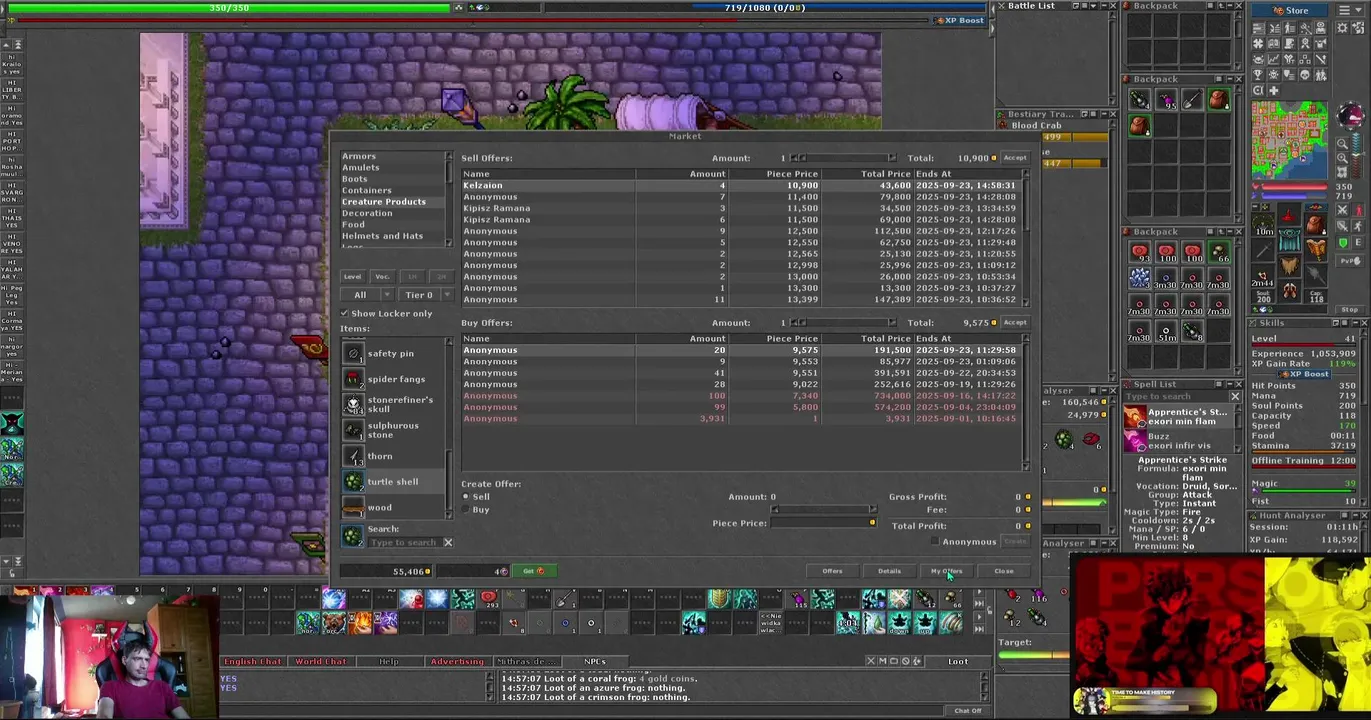The width and height of the screenshot is (1371, 720).
Task: Click the turtle shell item icon
Action: click(353, 482)
